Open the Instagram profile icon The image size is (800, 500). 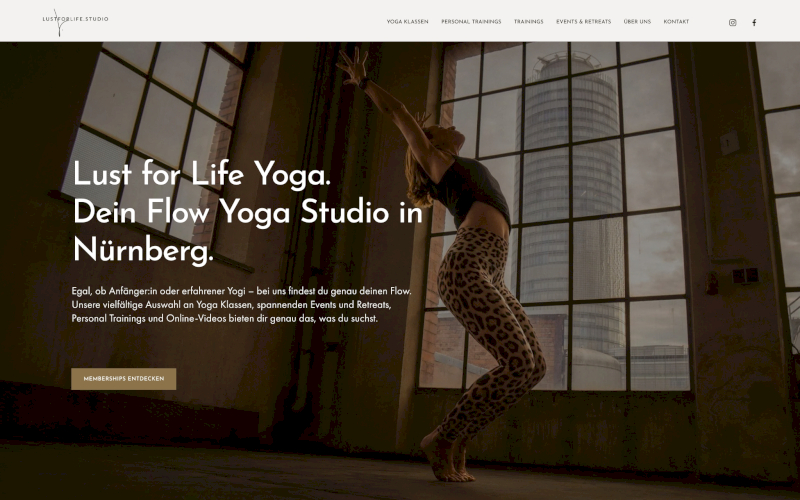[732, 22]
